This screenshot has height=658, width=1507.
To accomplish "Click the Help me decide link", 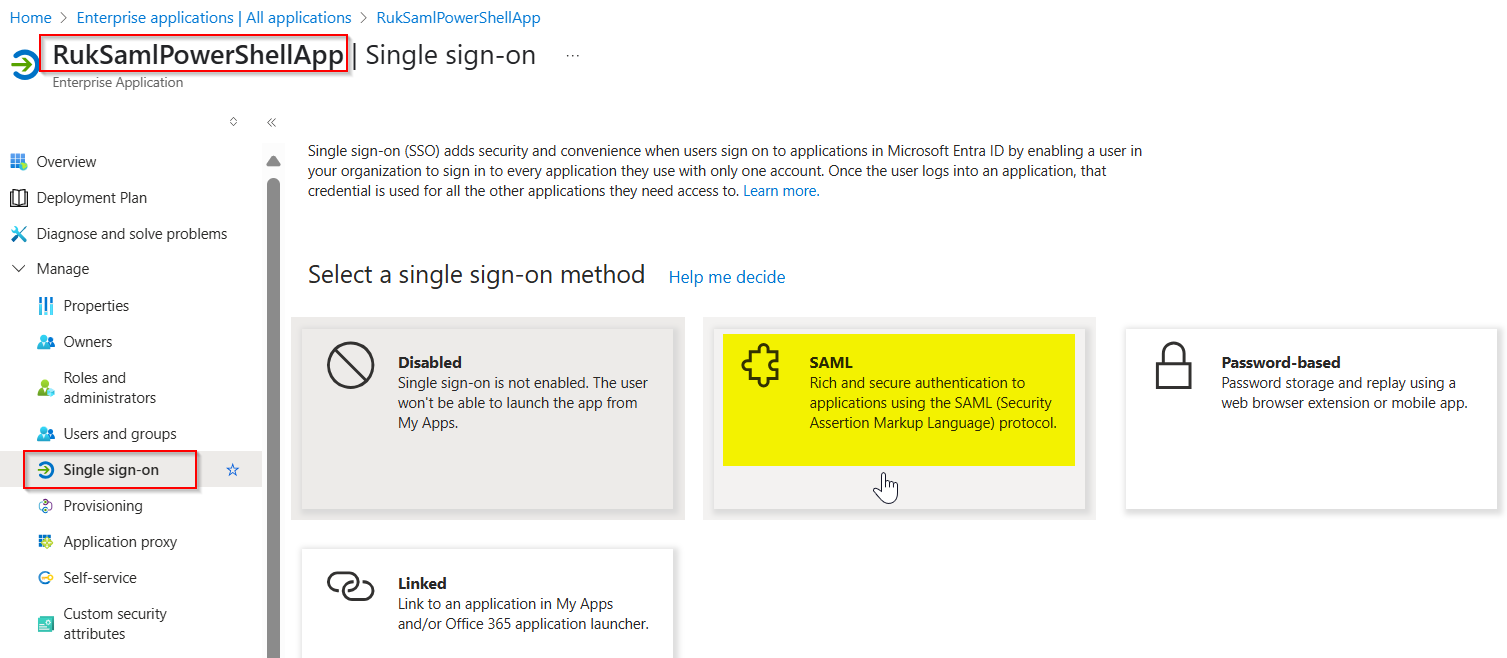I will click(726, 277).
